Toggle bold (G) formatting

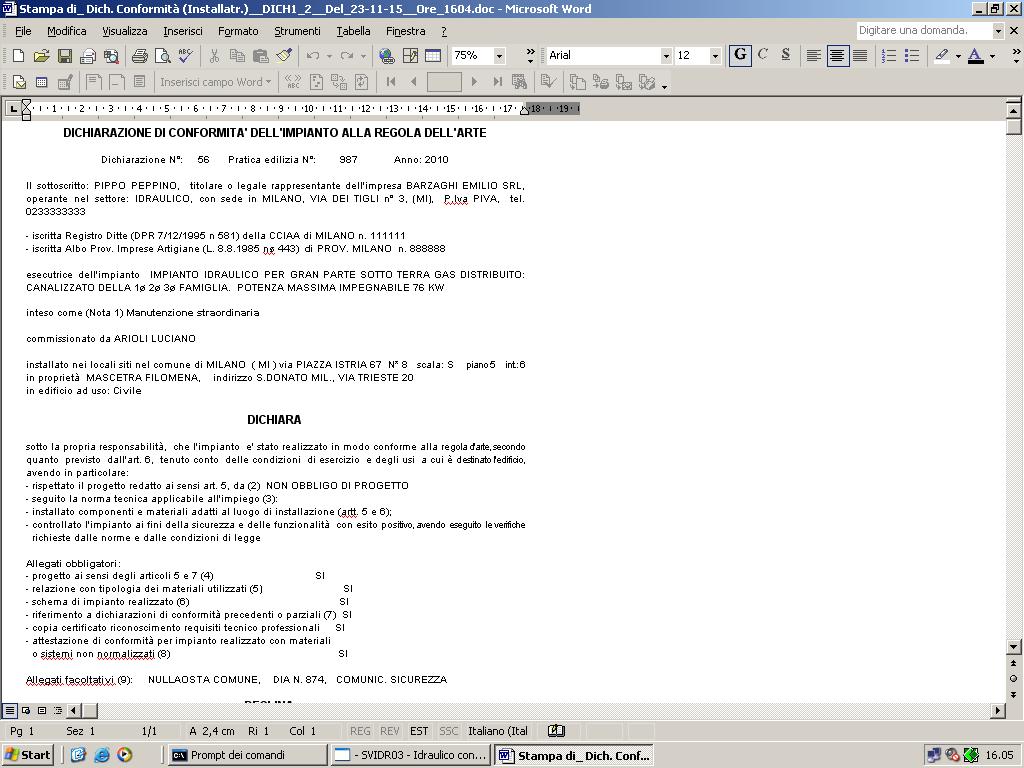(740, 56)
